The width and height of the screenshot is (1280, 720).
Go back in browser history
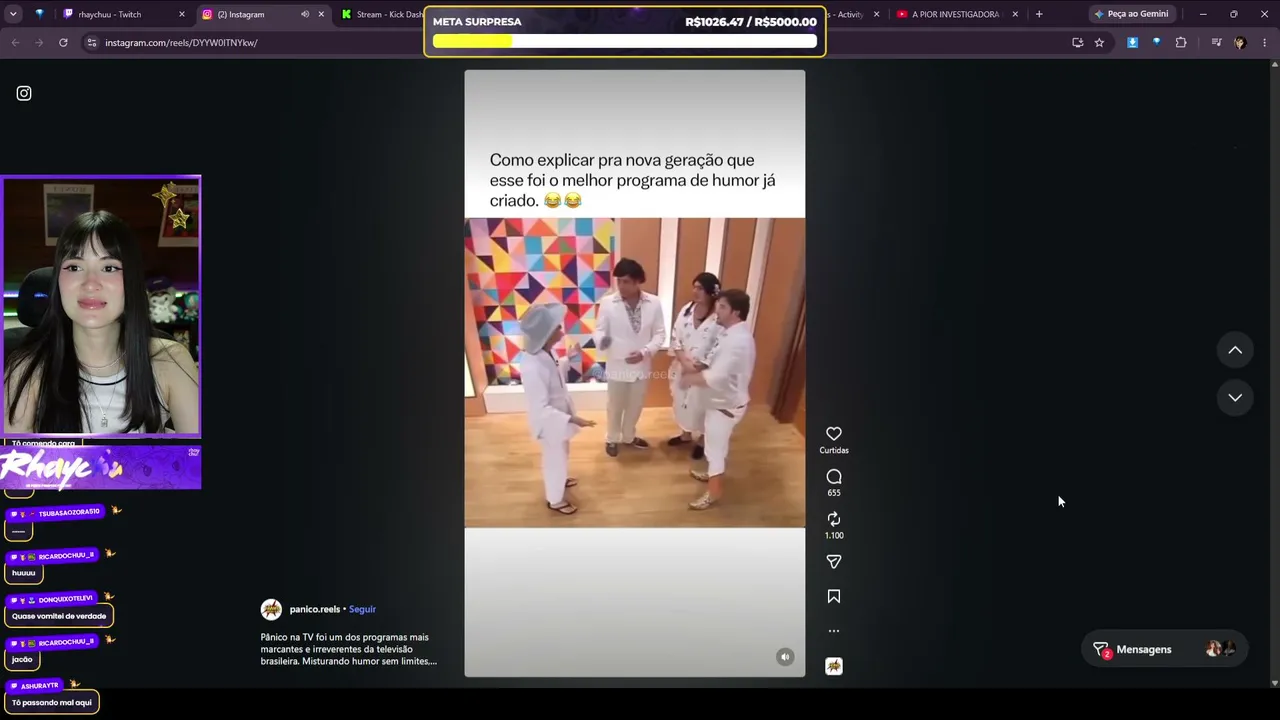15,43
